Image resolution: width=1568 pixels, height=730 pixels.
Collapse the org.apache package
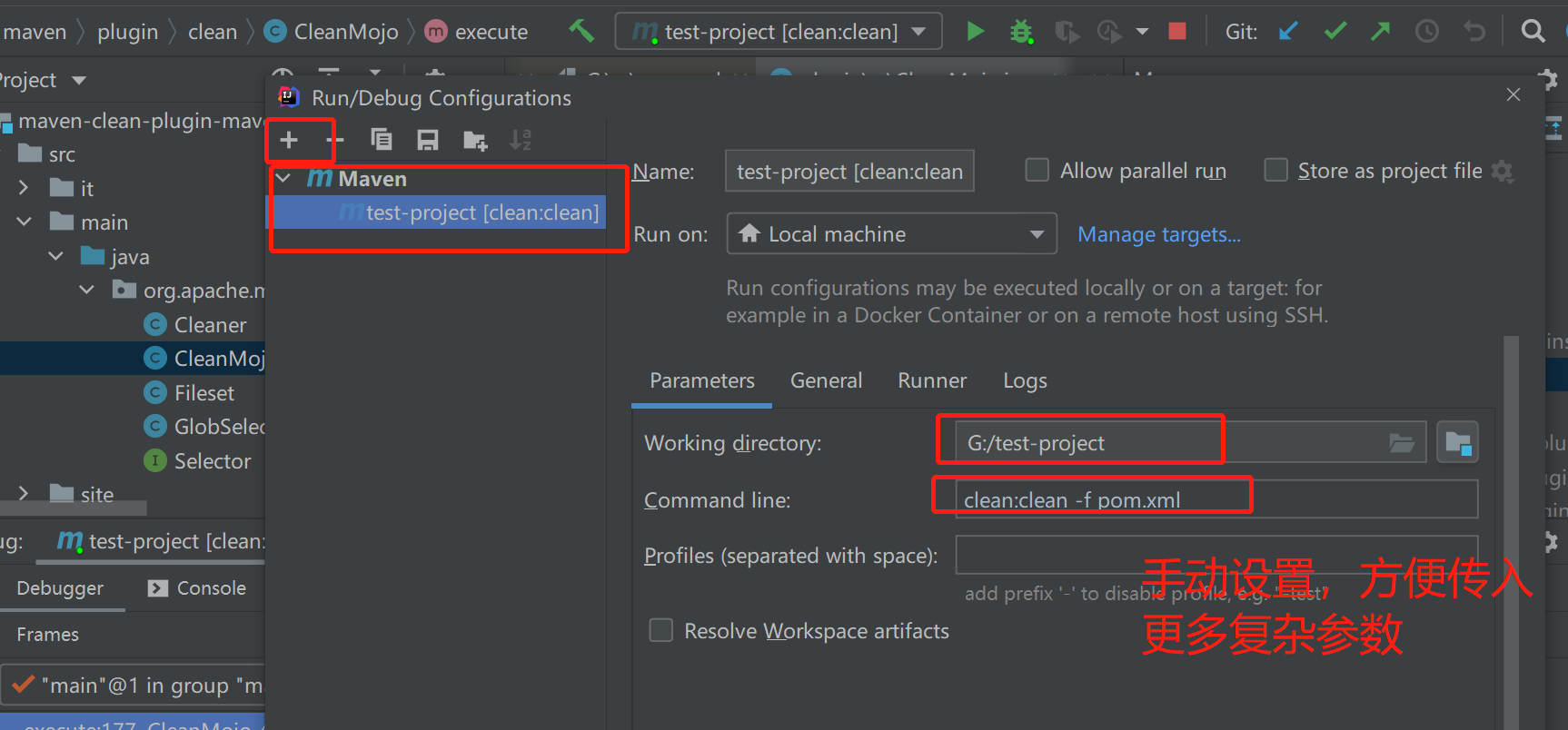pos(86,290)
